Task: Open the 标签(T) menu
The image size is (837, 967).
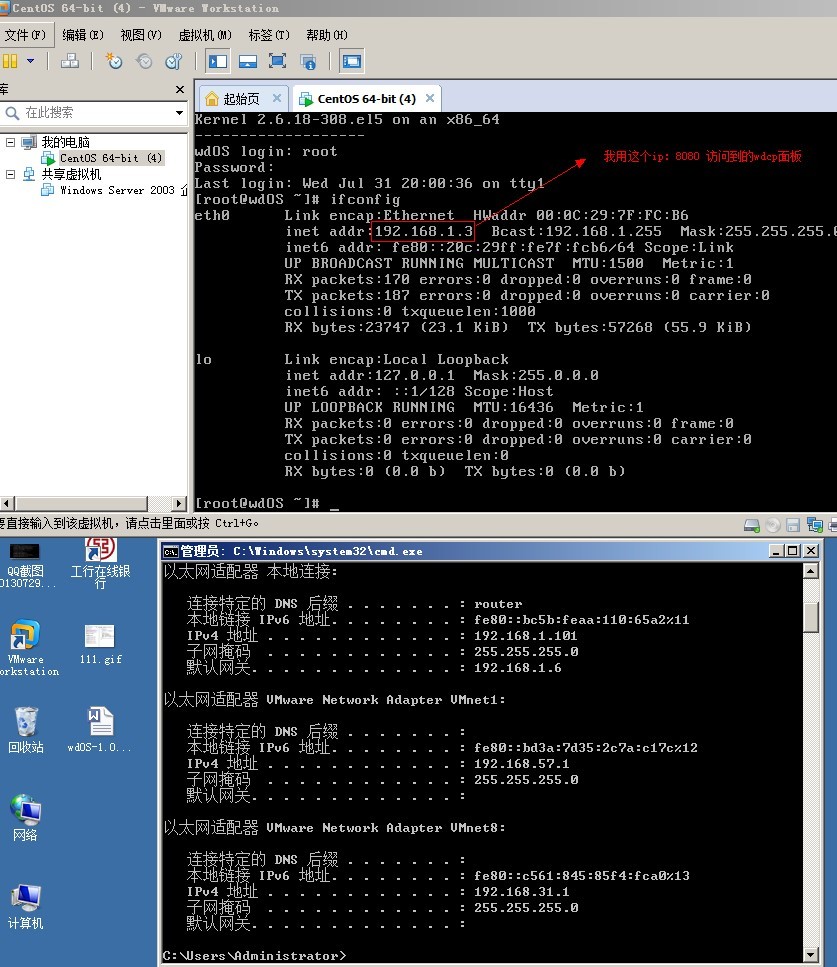Action: coord(269,35)
